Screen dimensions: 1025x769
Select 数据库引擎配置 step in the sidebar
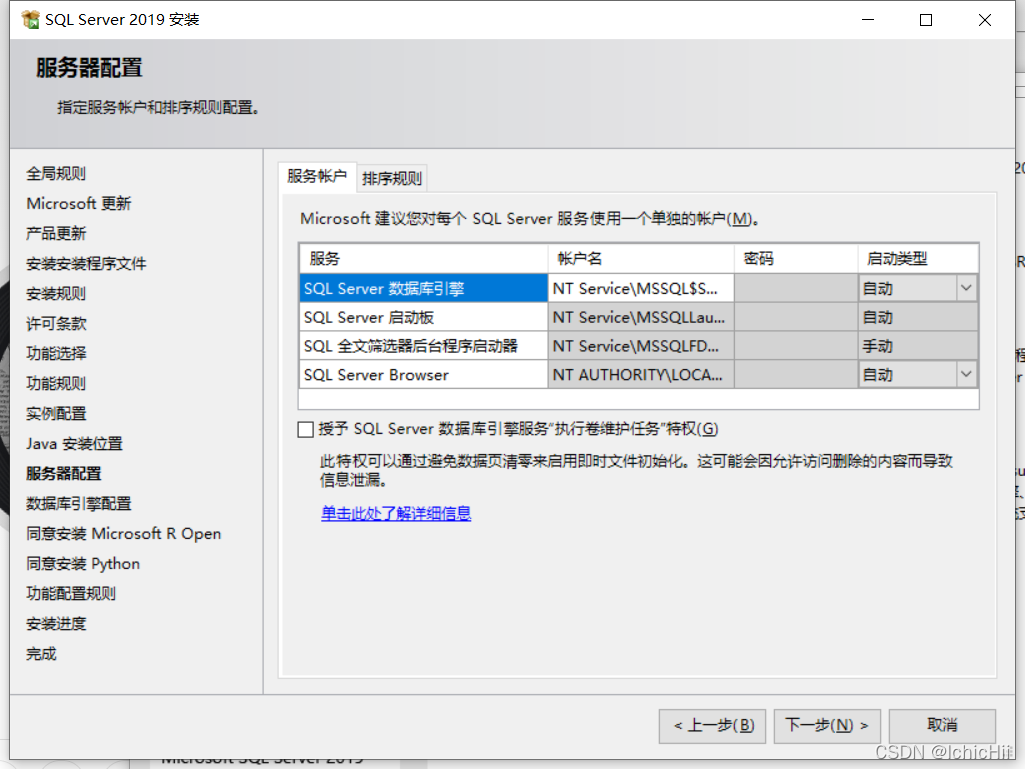79,504
